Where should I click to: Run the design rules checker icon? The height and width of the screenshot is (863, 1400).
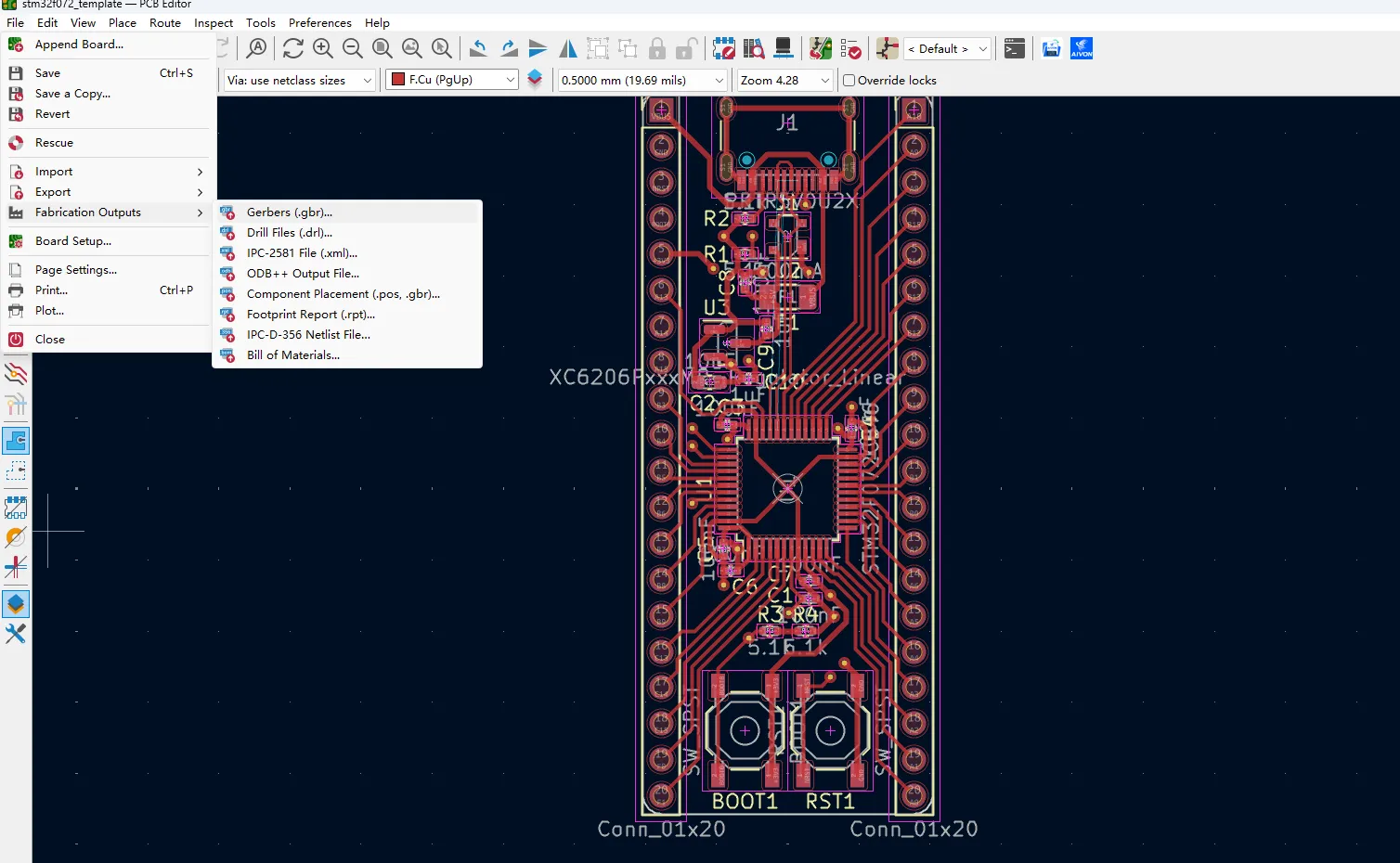(x=850, y=48)
